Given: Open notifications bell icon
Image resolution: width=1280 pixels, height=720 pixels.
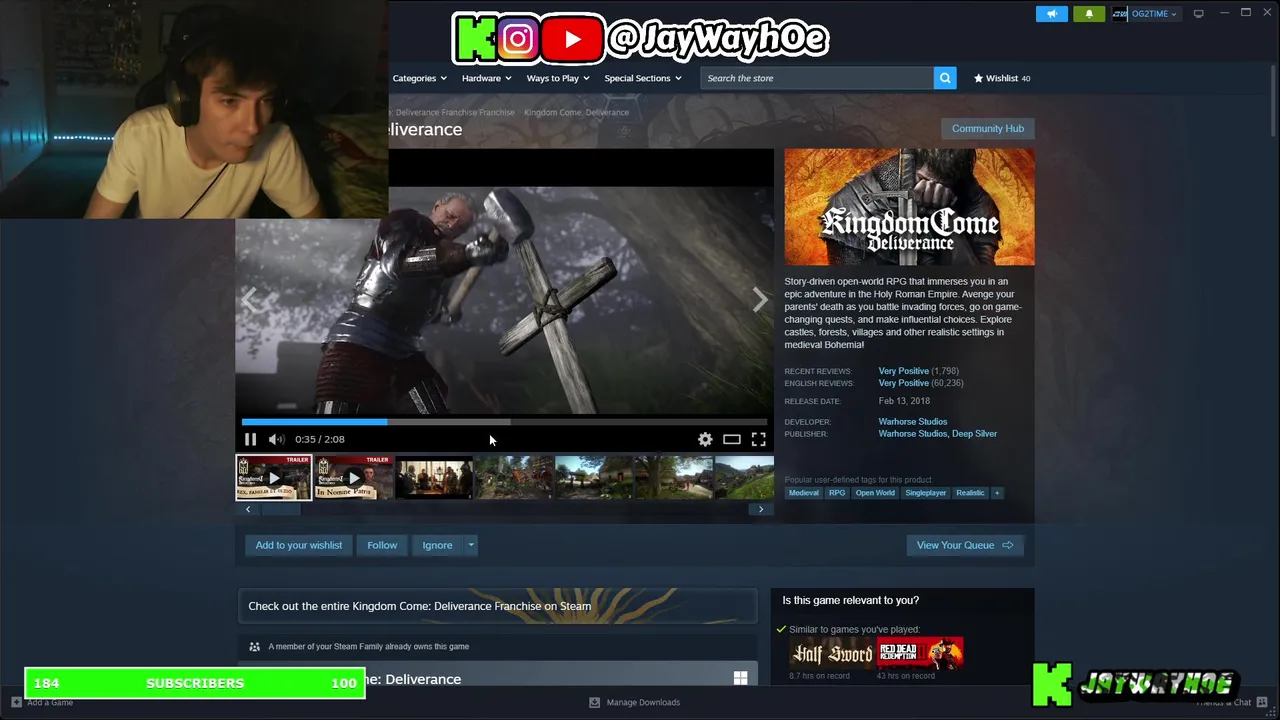Looking at the screenshot, I should tap(1089, 14).
